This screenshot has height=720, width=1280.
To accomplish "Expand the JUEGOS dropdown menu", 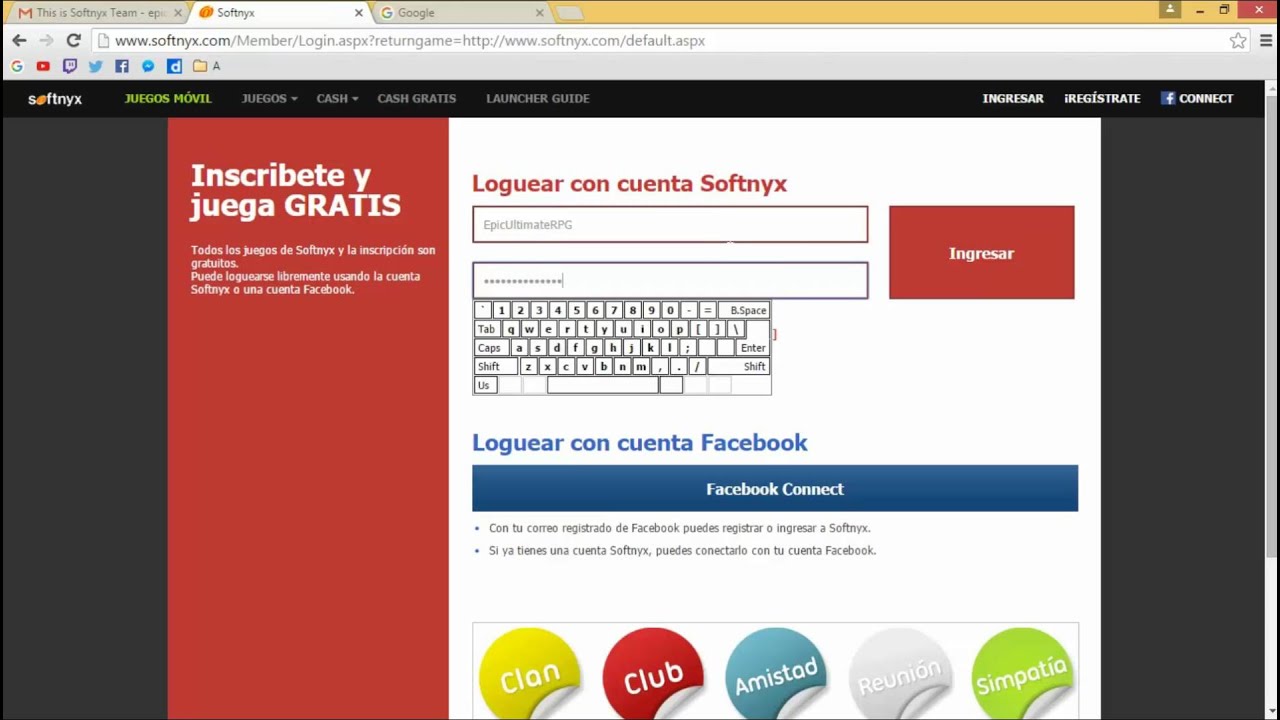I will [269, 98].
